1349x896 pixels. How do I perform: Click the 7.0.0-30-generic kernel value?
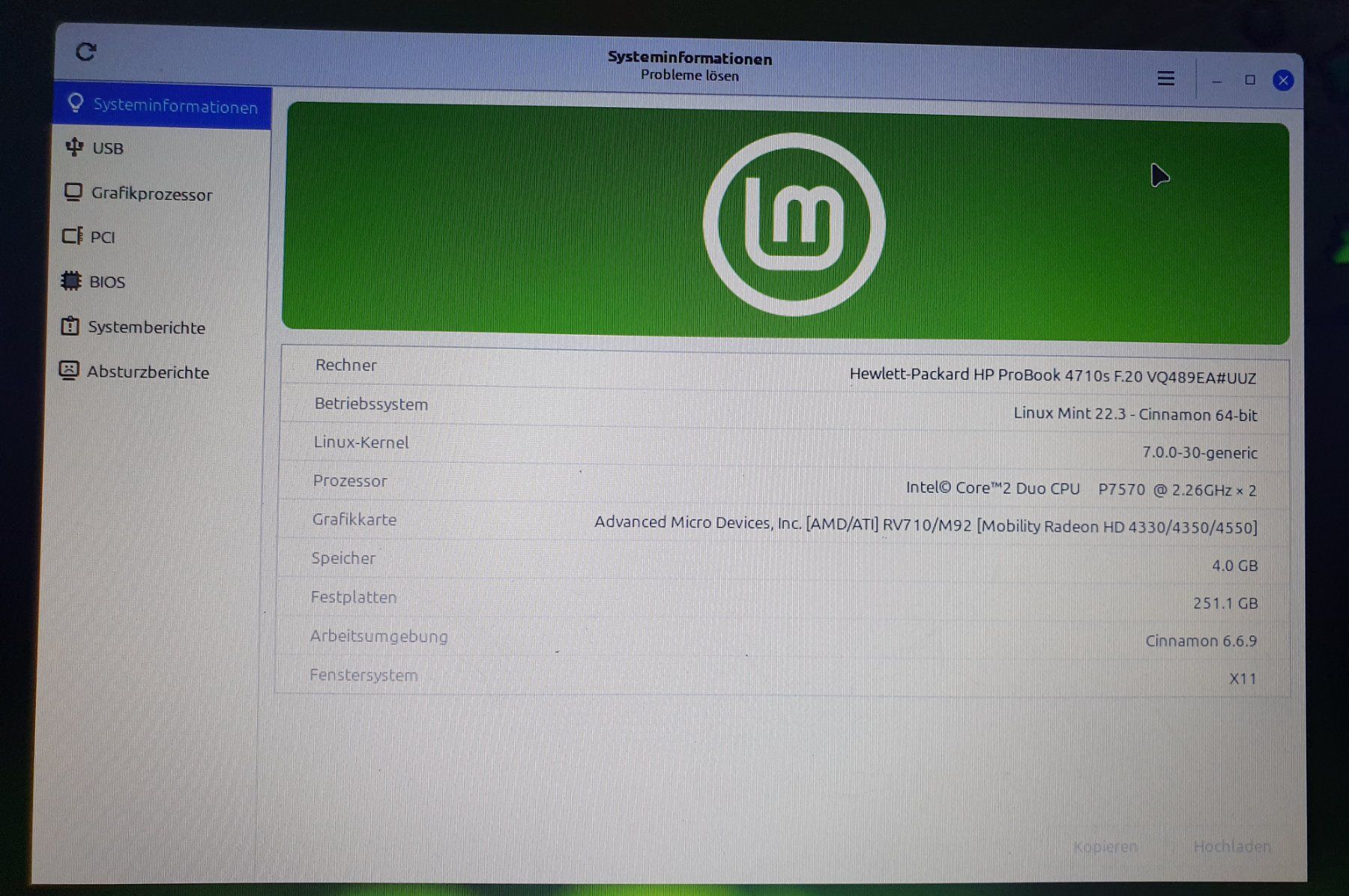(1200, 452)
